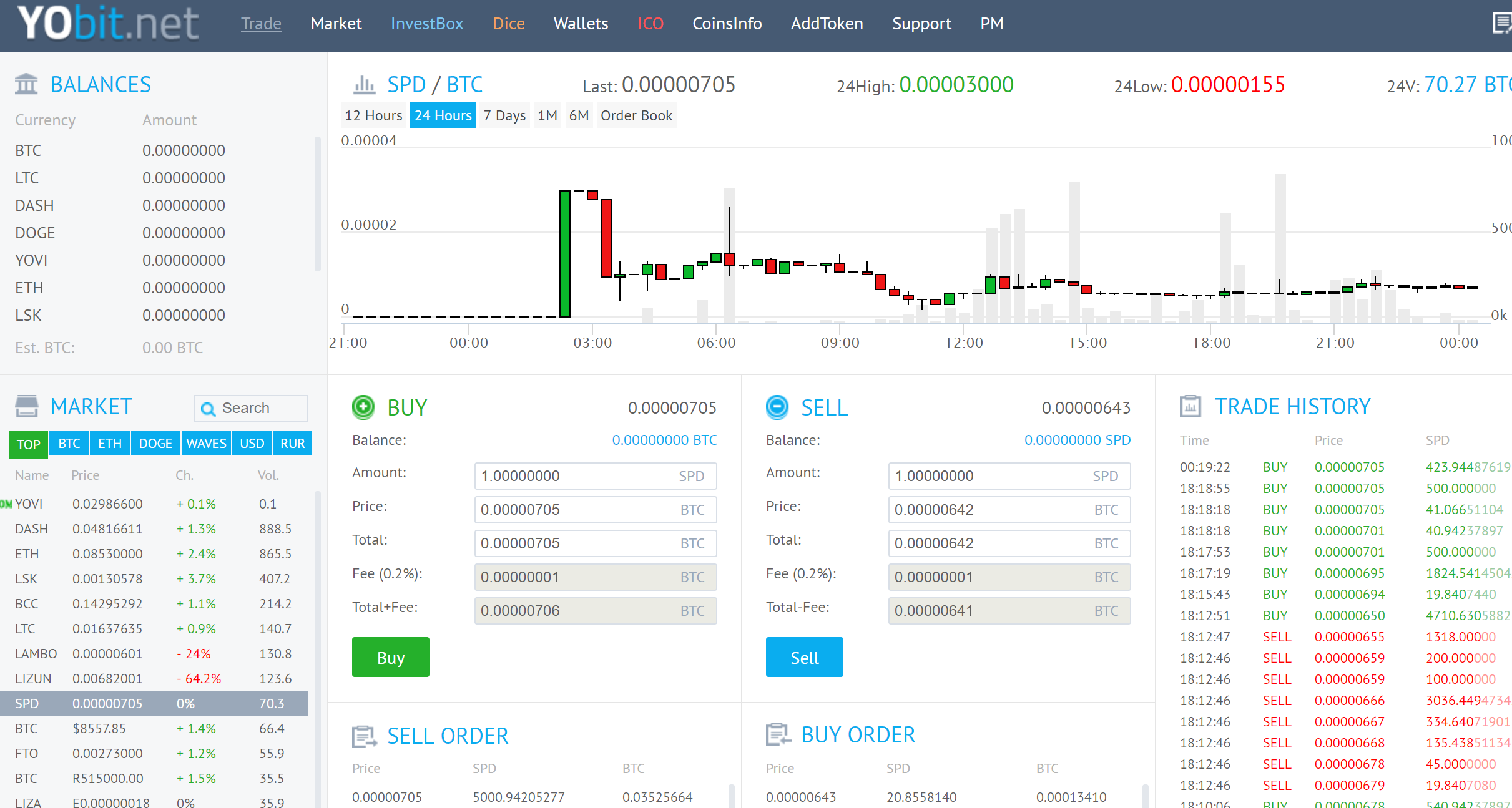The width and height of the screenshot is (1512, 808).
Task: Click the market list scrollbar
Action: coord(318,649)
